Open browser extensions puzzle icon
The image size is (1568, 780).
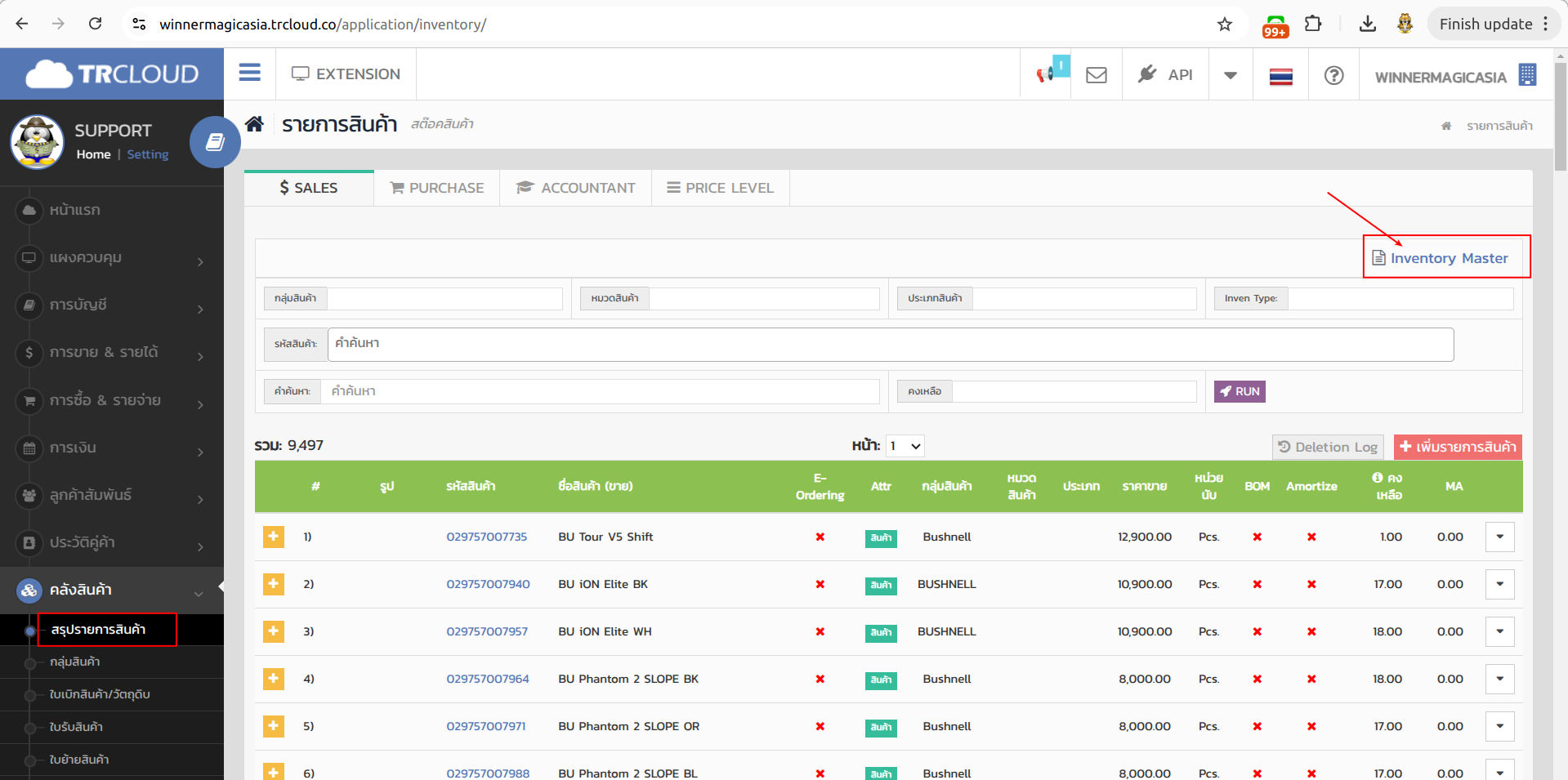pos(1313,24)
